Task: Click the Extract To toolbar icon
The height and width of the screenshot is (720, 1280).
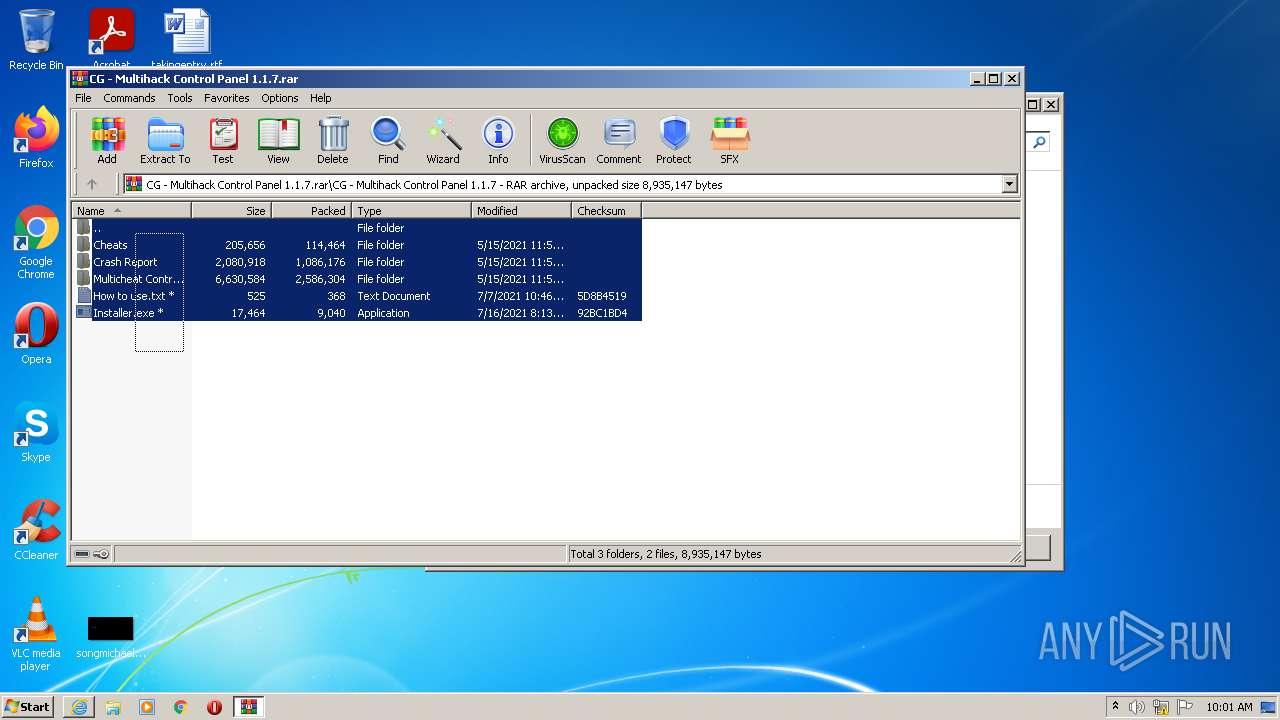Action: [x=165, y=141]
